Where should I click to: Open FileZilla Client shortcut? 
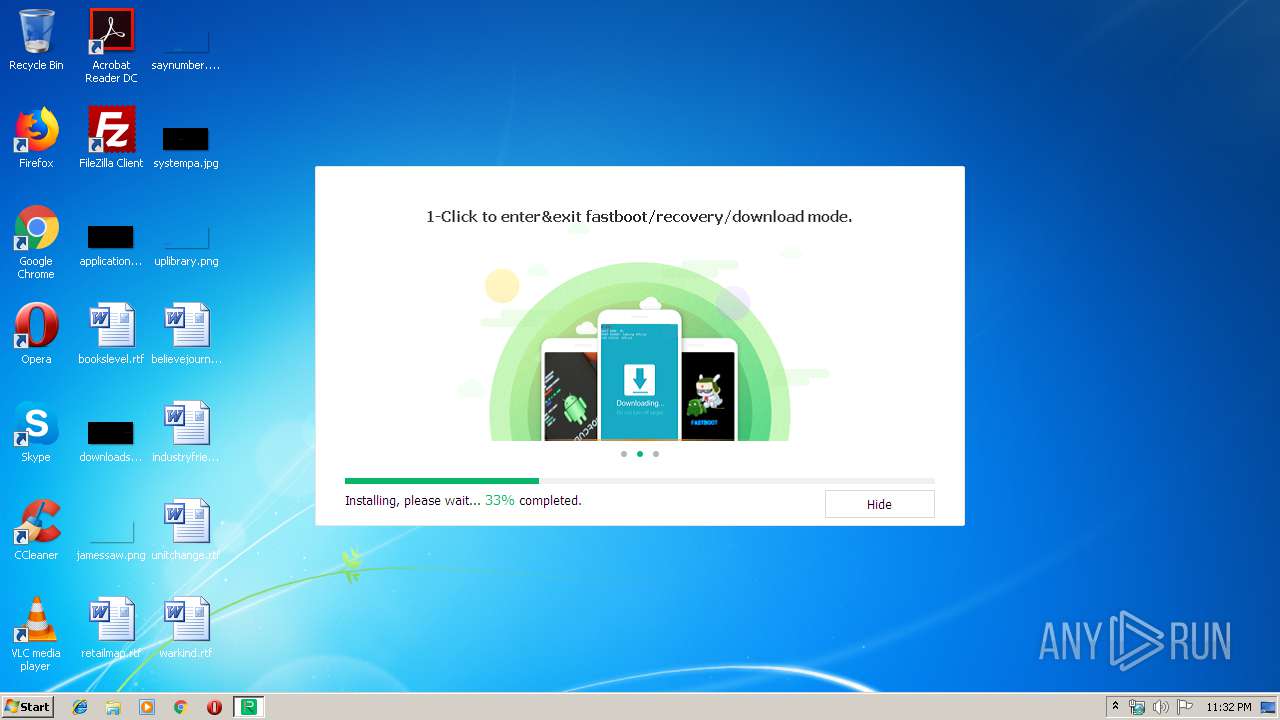pos(111,138)
